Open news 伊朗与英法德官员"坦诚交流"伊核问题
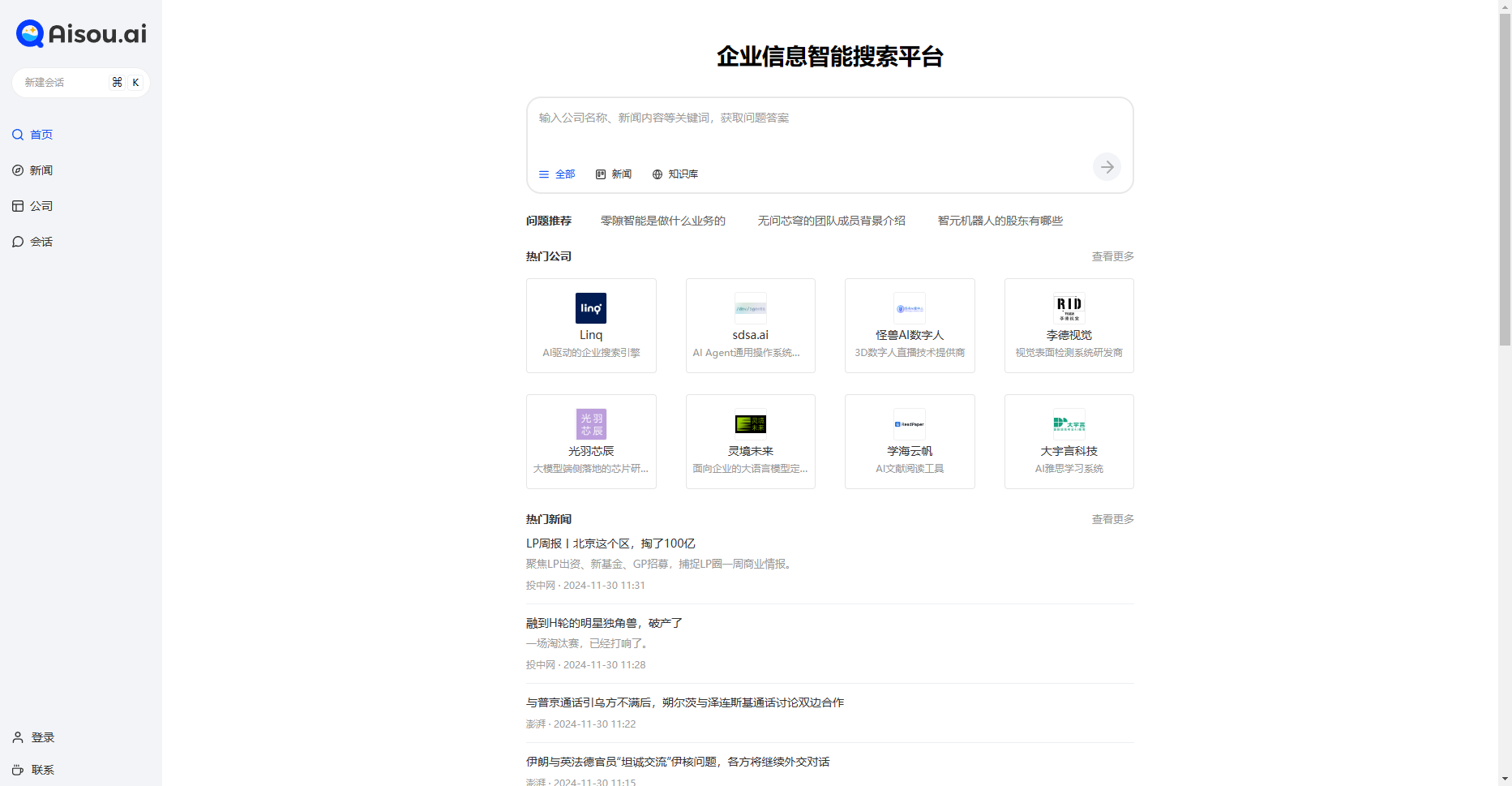1512x786 pixels. coord(678,762)
